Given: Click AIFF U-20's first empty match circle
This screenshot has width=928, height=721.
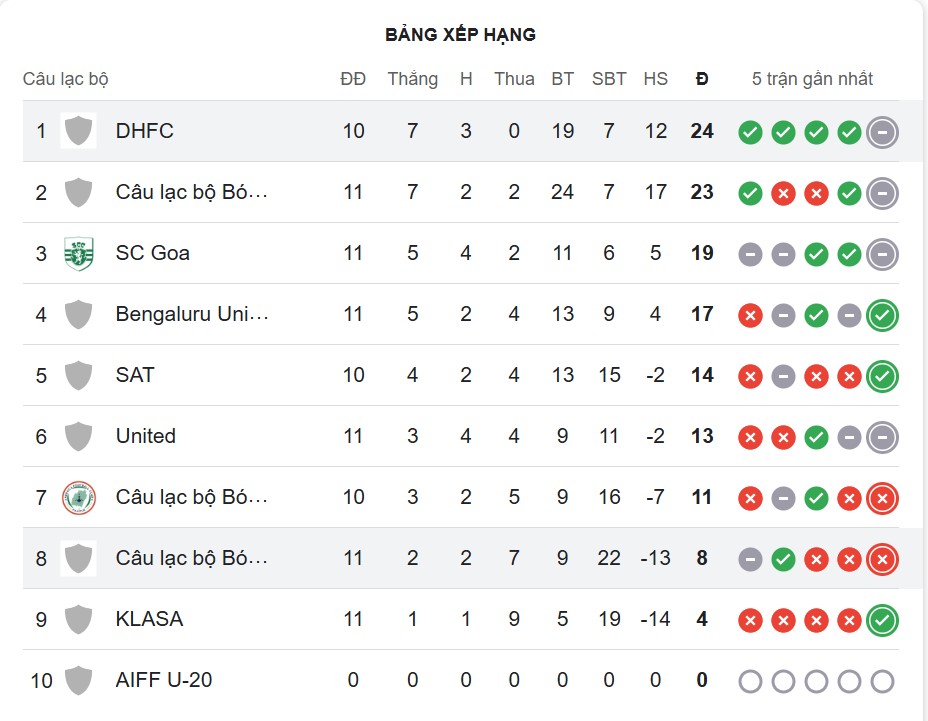Looking at the screenshot, I should (x=750, y=681).
